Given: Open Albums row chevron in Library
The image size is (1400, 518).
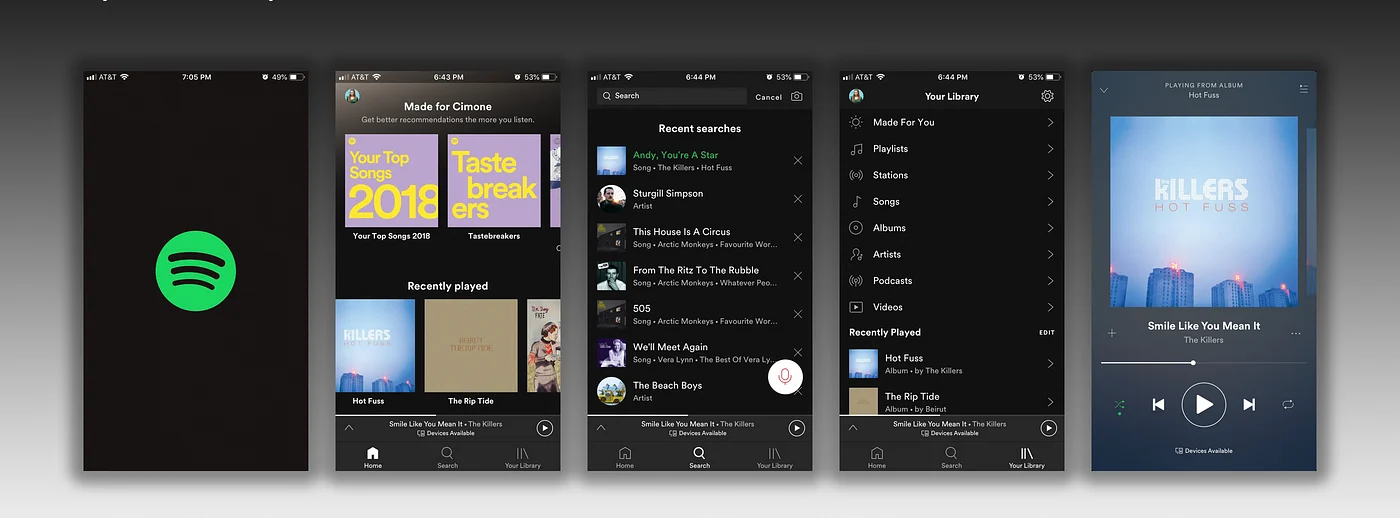Looking at the screenshot, I should pos(1050,228).
